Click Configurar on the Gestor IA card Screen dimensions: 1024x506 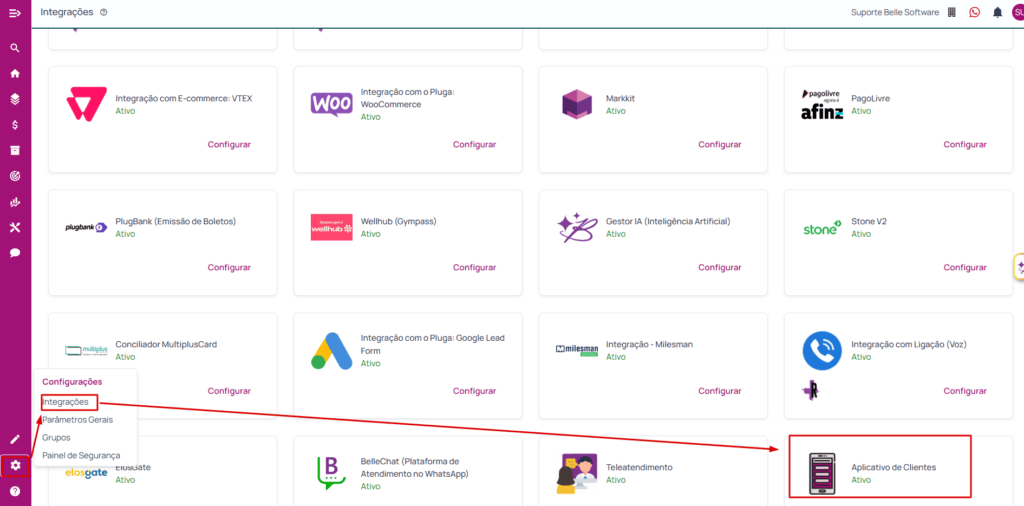(719, 267)
